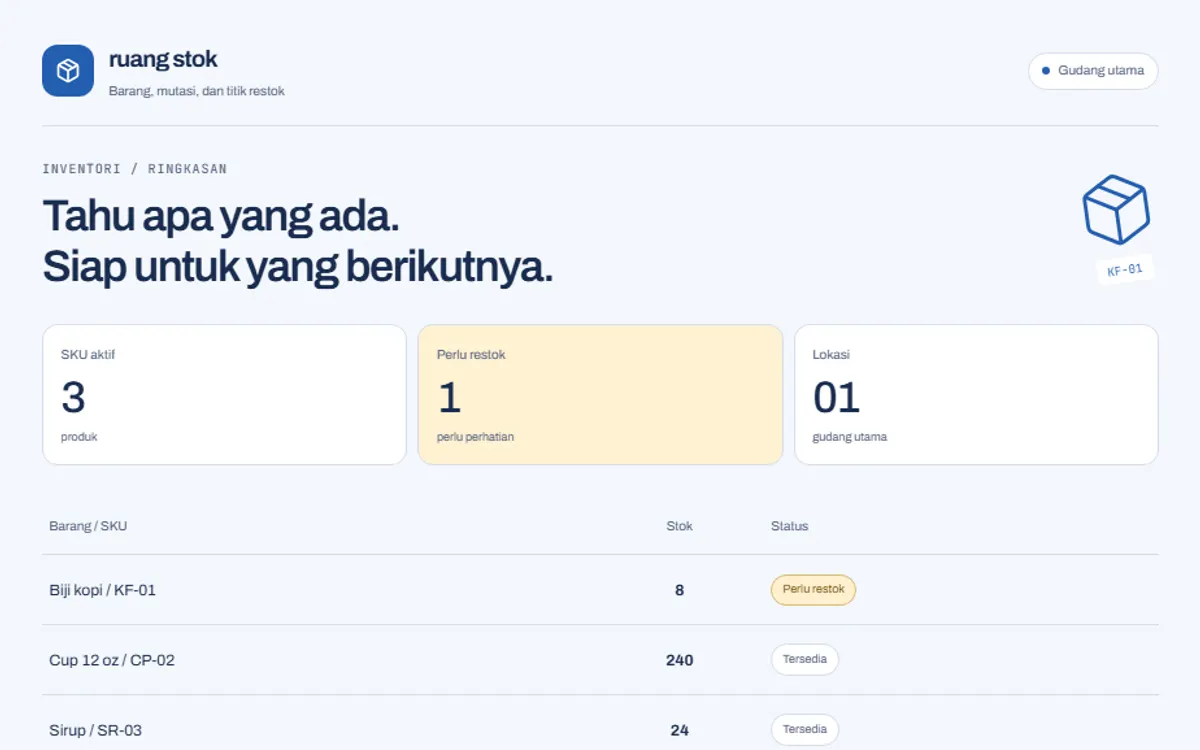1200x750 pixels.
Task: Select the Cup 12 oz / CP-02 row
Action: coord(600,660)
